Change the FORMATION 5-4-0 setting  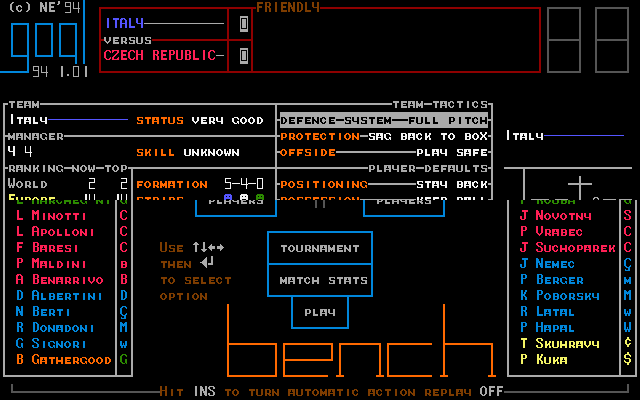click(x=200, y=184)
